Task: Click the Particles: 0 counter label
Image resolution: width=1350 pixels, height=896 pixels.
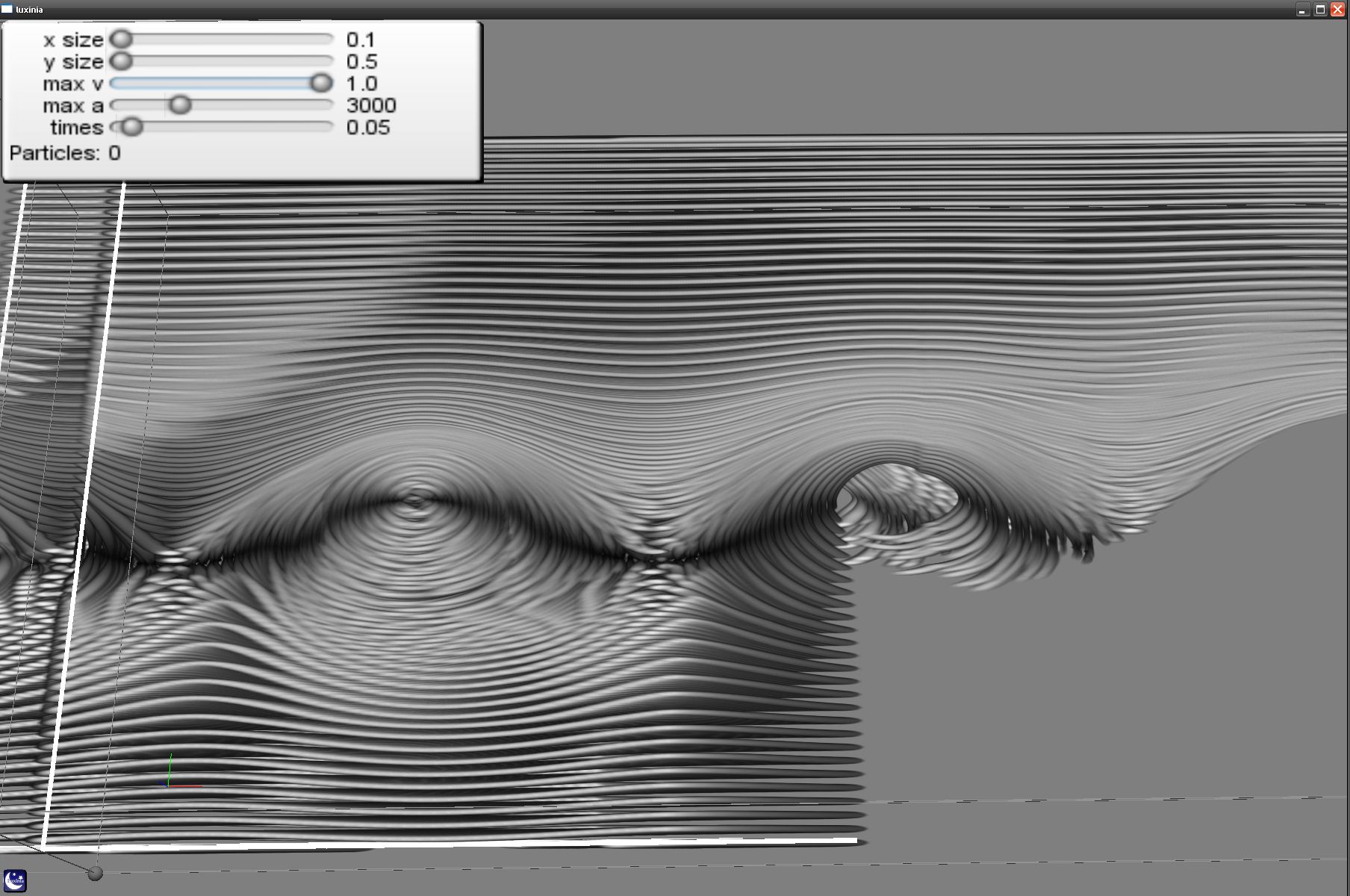Action: (65, 153)
